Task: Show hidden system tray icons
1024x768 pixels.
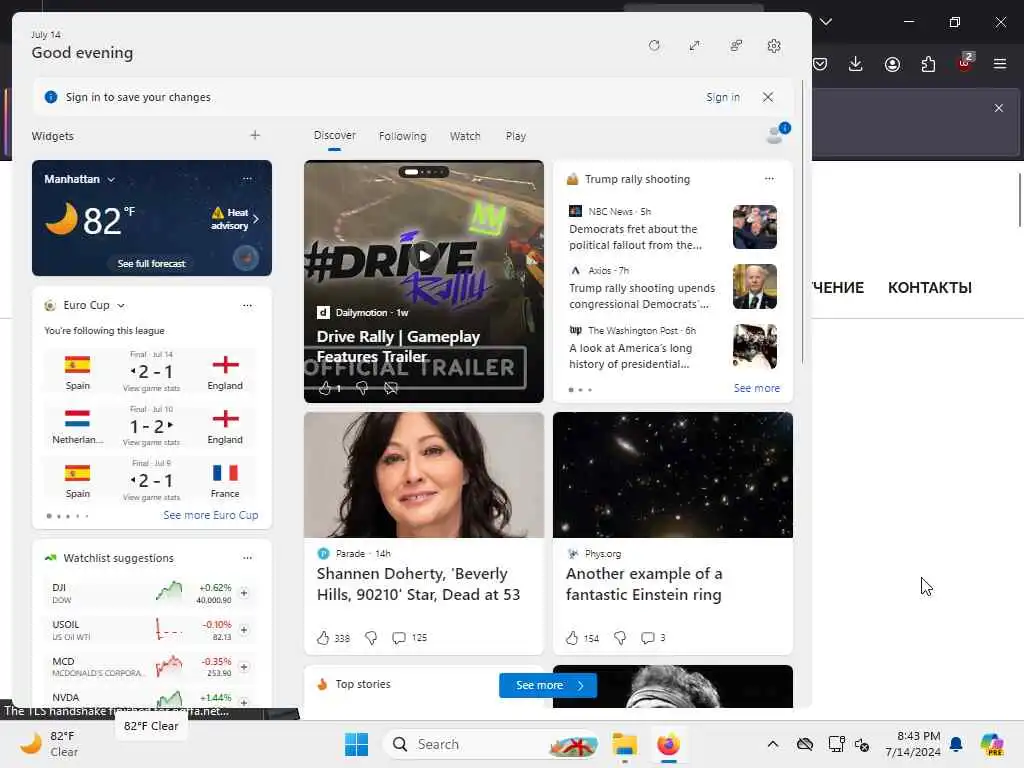Action: tap(773, 744)
